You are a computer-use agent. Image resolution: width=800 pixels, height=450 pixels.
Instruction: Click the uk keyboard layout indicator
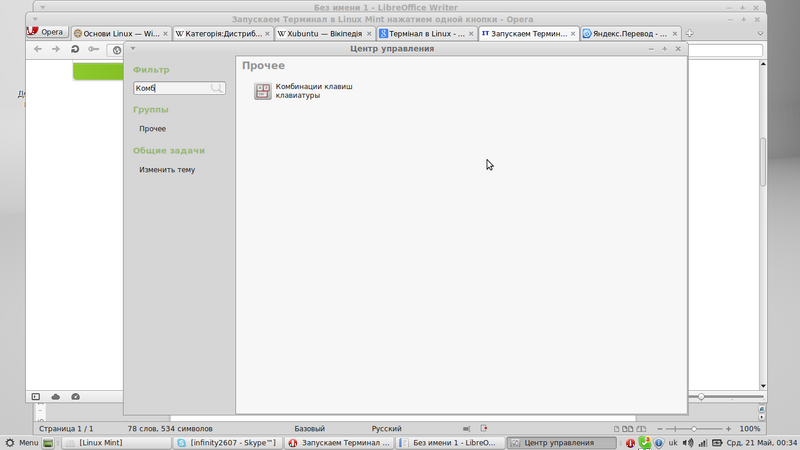pos(673,442)
